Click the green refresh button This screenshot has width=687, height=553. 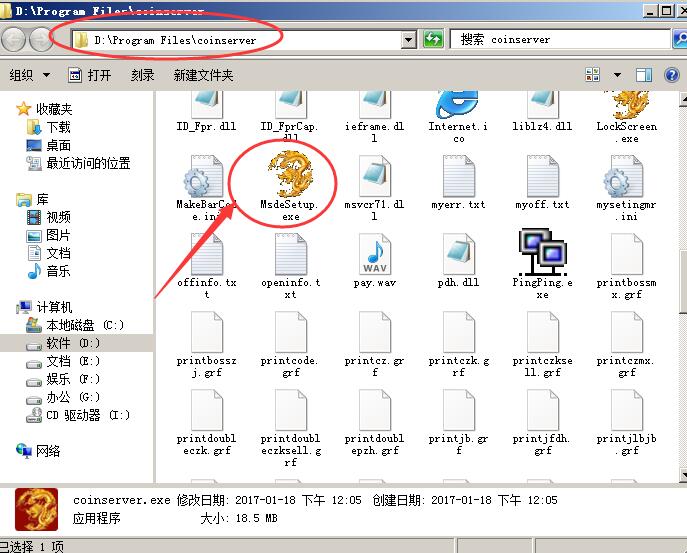click(433, 40)
